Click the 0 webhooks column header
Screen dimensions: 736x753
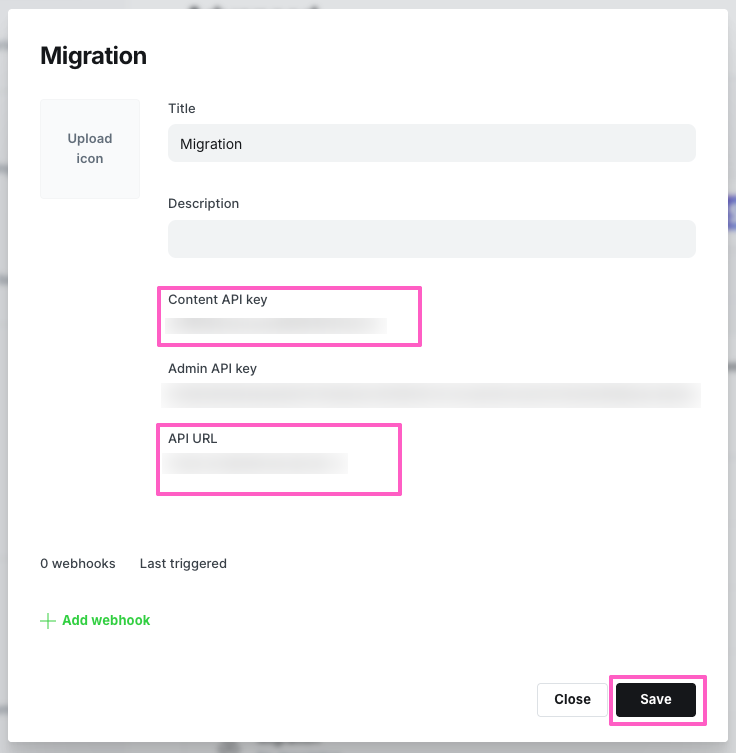[77, 564]
